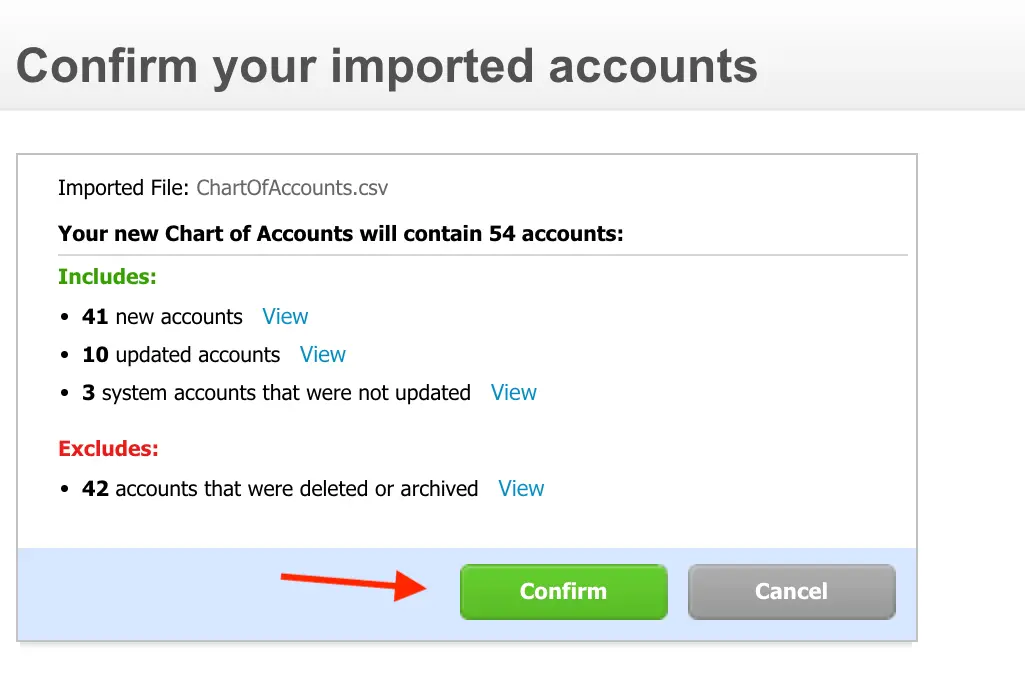Click Confirm to finish the import
This screenshot has height=675, width=1025.
[562, 591]
